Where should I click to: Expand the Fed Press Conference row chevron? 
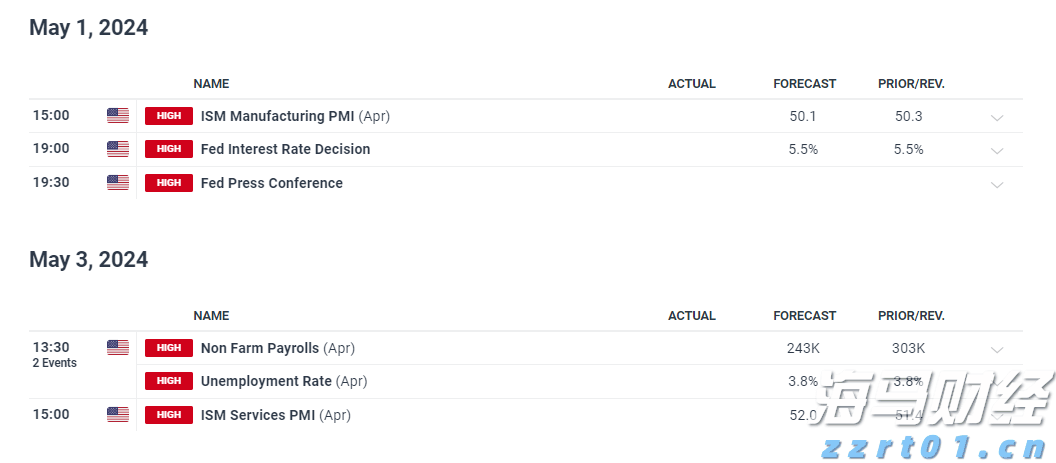(996, 184)
